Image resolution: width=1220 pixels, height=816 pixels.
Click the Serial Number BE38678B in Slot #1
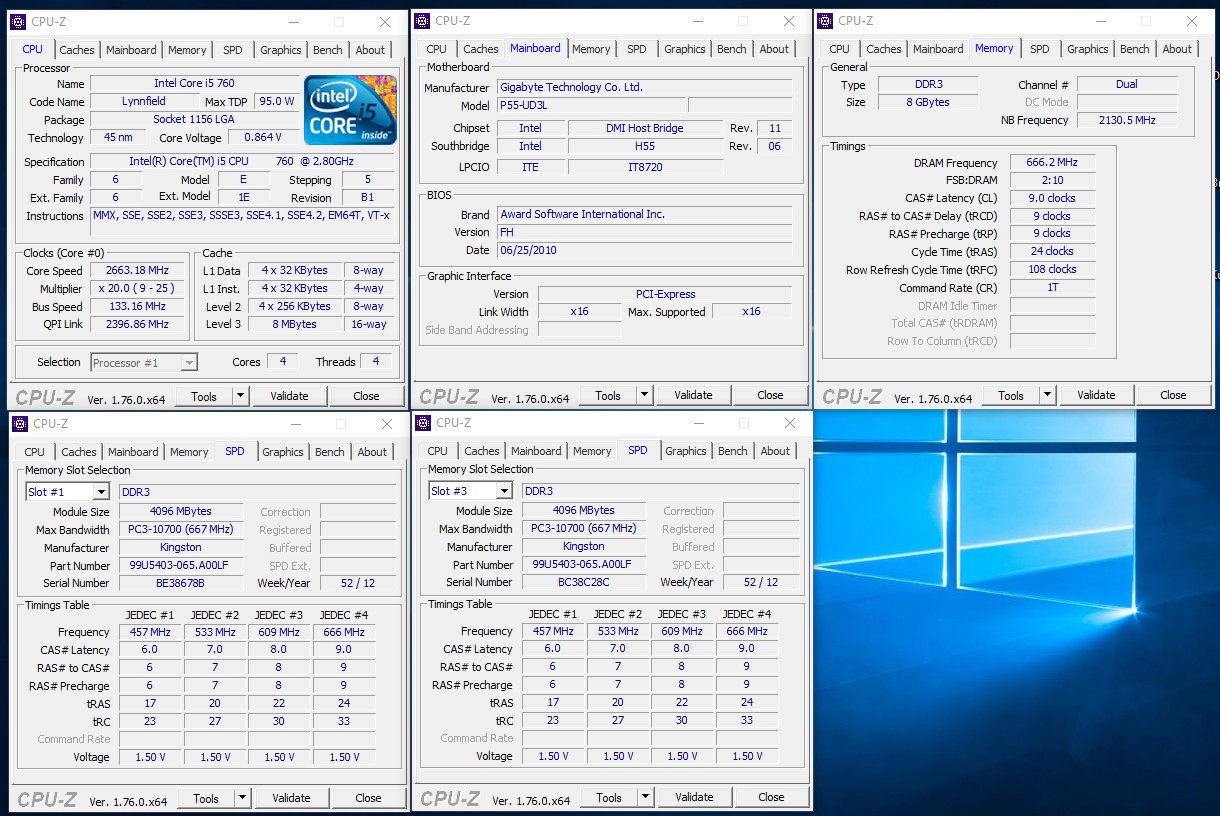(180, 583)
